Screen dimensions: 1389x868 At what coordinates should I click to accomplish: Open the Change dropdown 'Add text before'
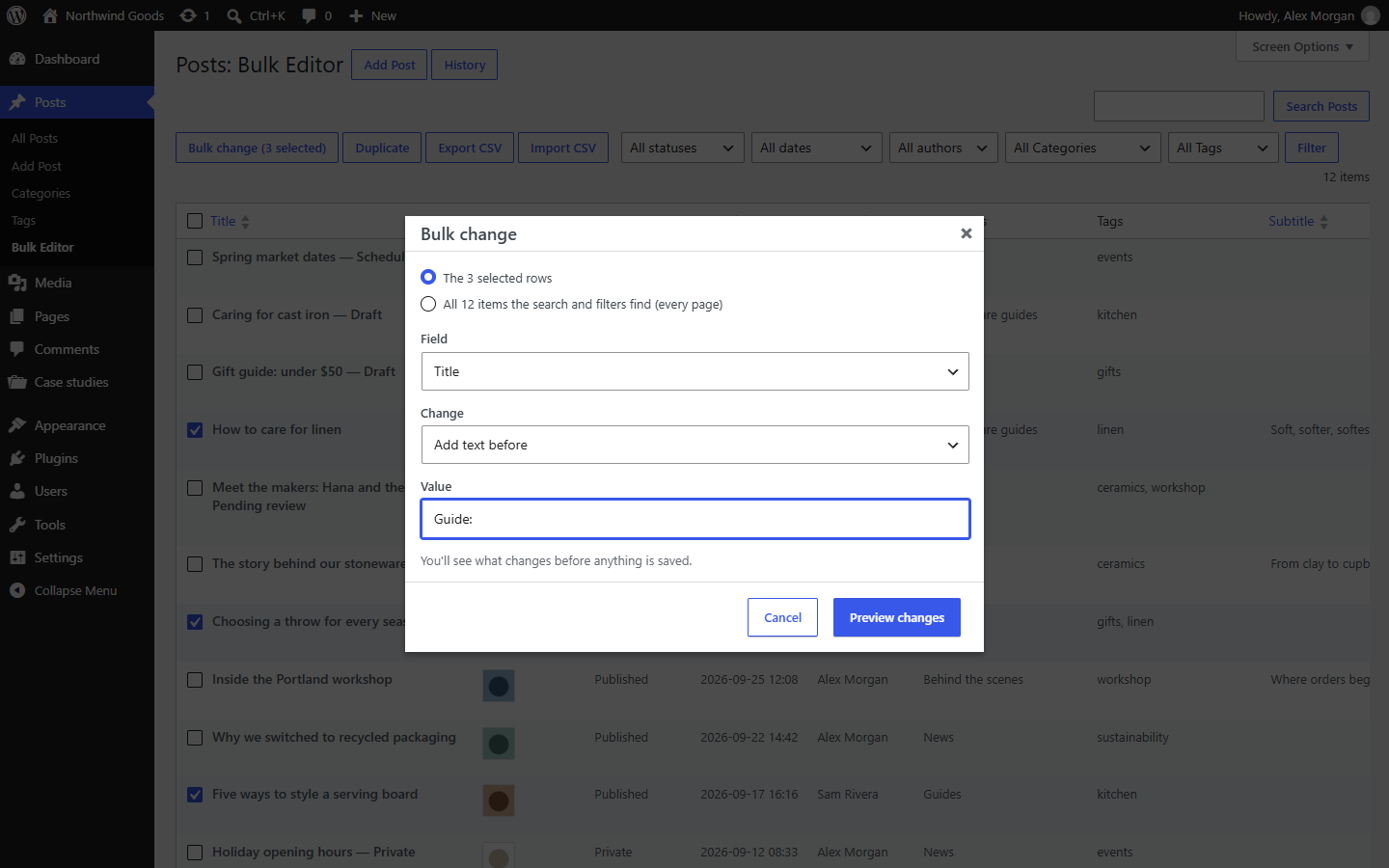pyautogui.click(x=694, y=445)
